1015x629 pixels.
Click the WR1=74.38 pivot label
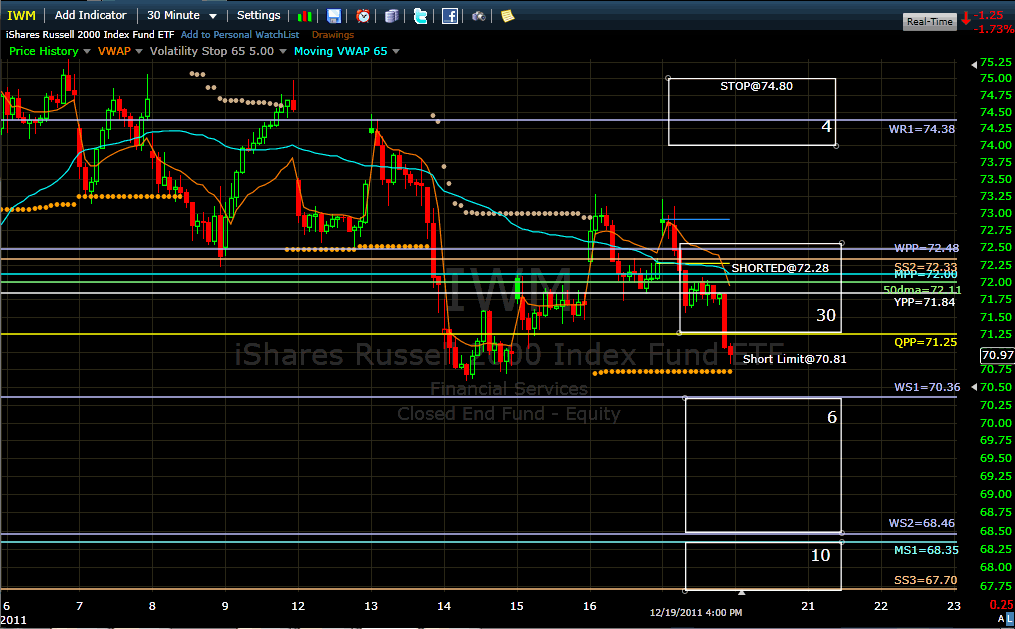tap(922, 129)
